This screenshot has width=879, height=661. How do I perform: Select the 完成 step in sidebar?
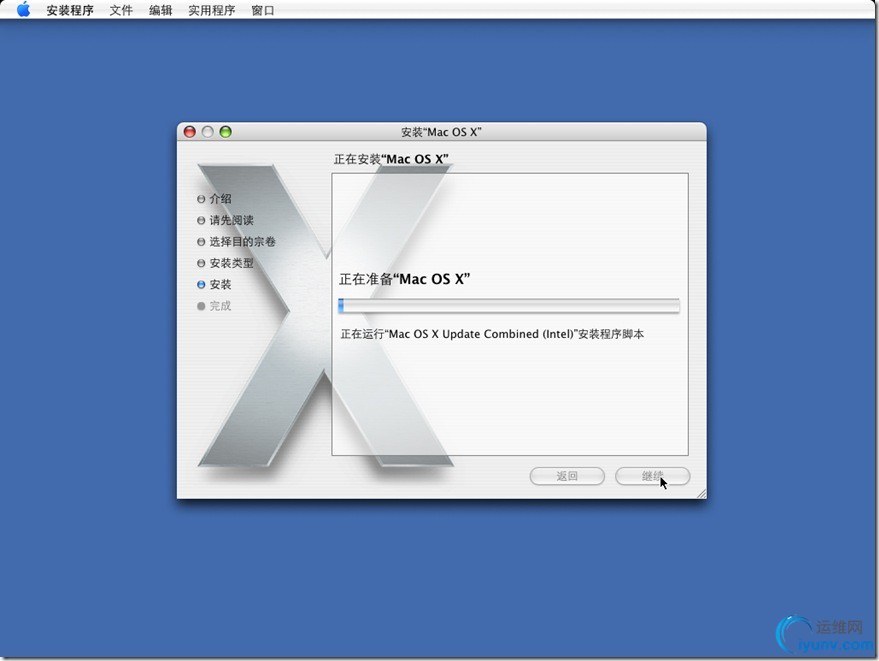[x=220, y=306]
